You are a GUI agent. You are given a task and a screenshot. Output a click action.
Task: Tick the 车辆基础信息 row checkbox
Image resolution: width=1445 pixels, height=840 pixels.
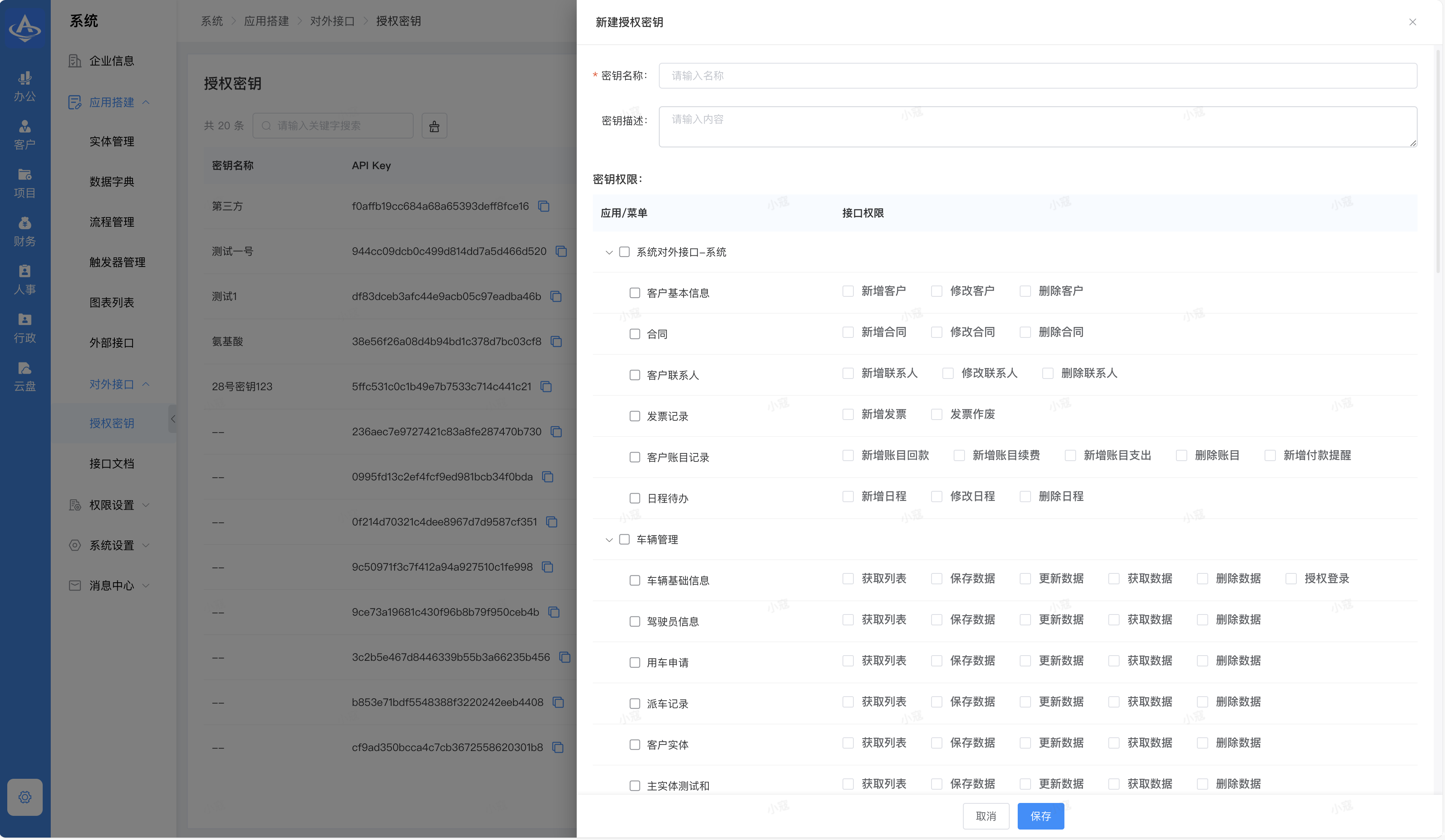point(634,580)
